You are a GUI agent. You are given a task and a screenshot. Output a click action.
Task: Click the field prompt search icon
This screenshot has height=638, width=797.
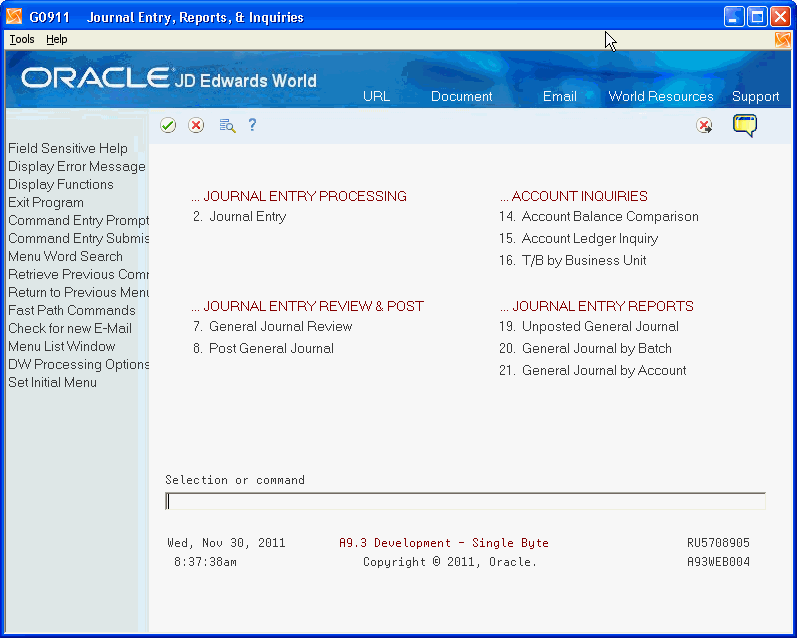227,125
